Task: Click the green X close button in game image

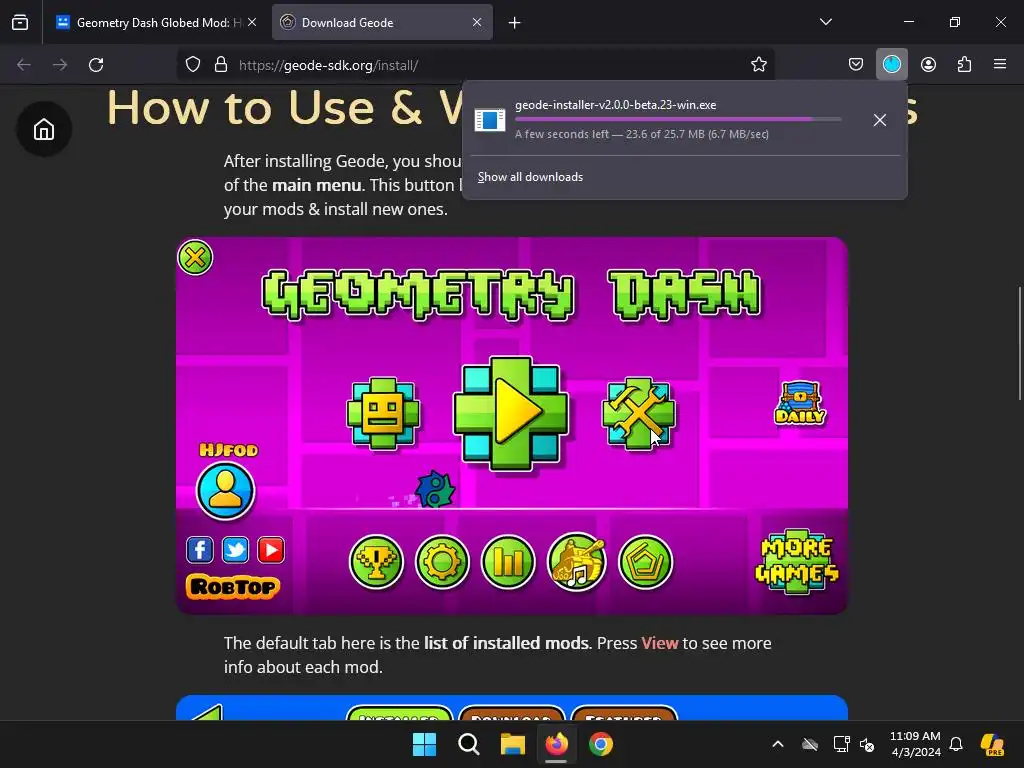Action: [x=195, y=257]
